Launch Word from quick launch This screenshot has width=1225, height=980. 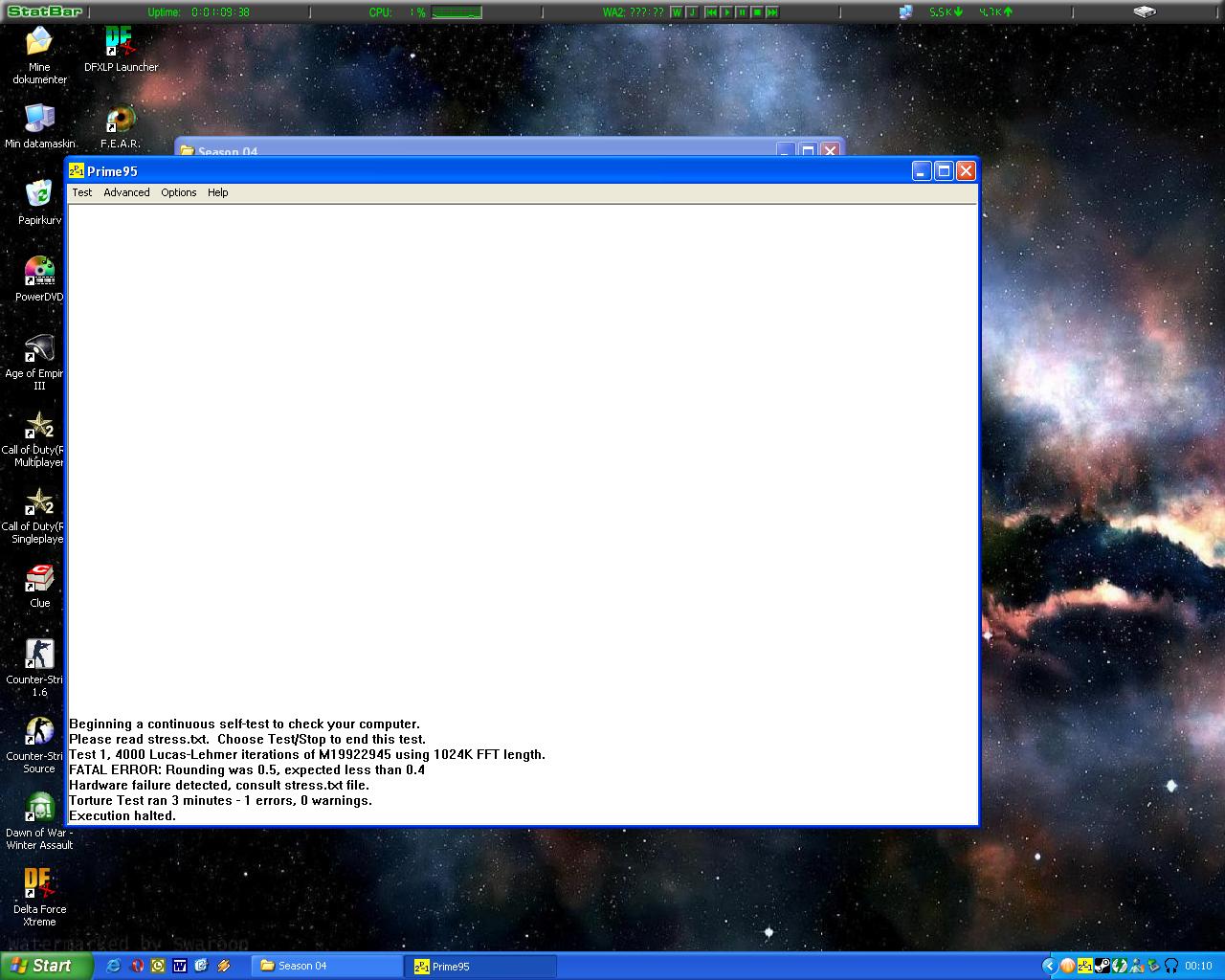coord(179,966)
